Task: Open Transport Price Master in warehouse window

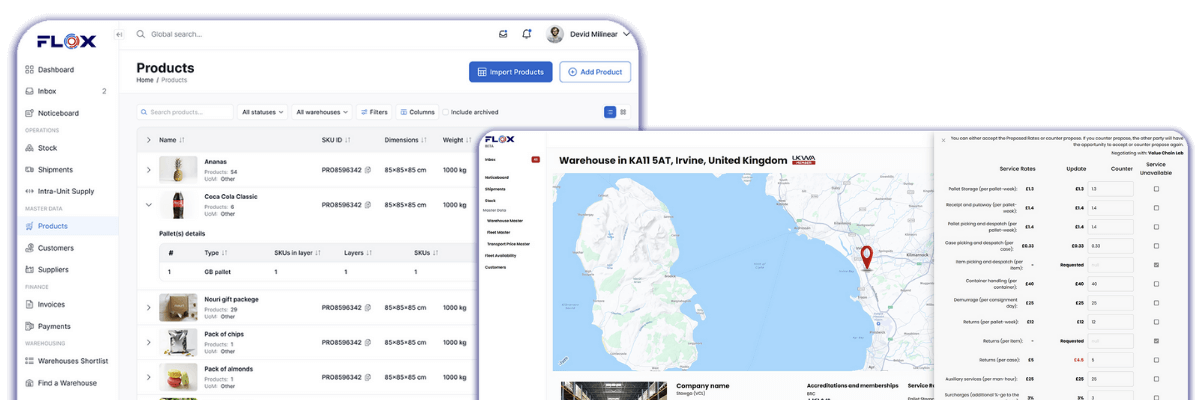Action: point(508,244)
